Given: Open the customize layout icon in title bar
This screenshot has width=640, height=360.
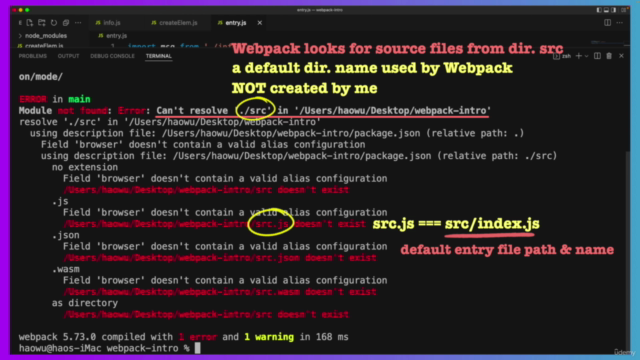Looking at the screenshot, I should click(x=623, y=10).
